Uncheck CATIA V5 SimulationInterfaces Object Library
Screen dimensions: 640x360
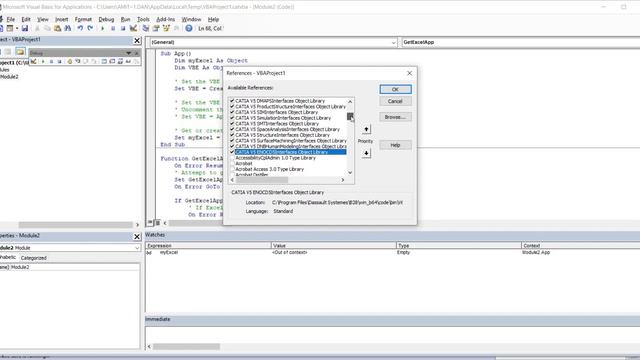pyautogui.click(x=232, y=118)
